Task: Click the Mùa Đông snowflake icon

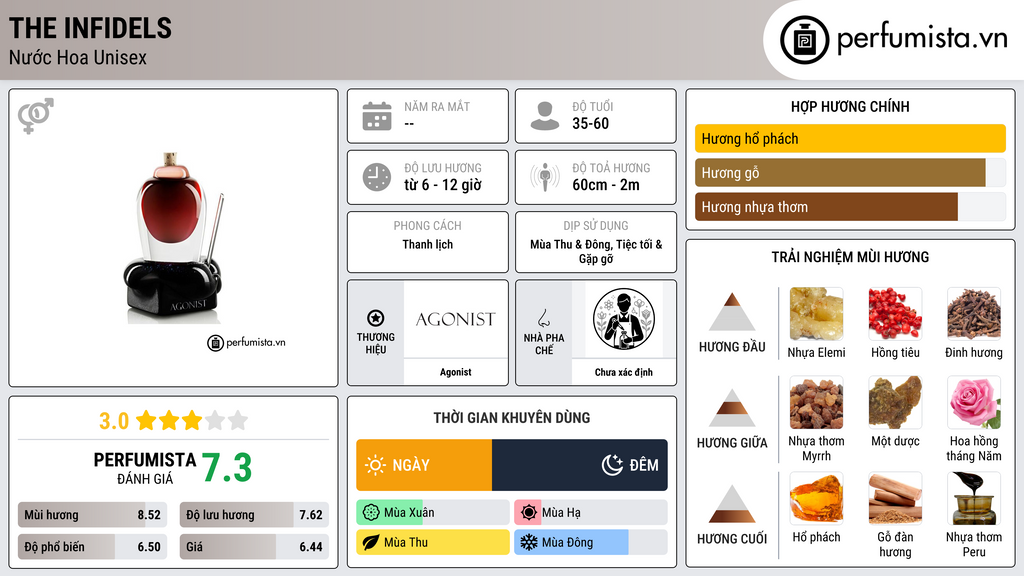Action: click(529, 542)
